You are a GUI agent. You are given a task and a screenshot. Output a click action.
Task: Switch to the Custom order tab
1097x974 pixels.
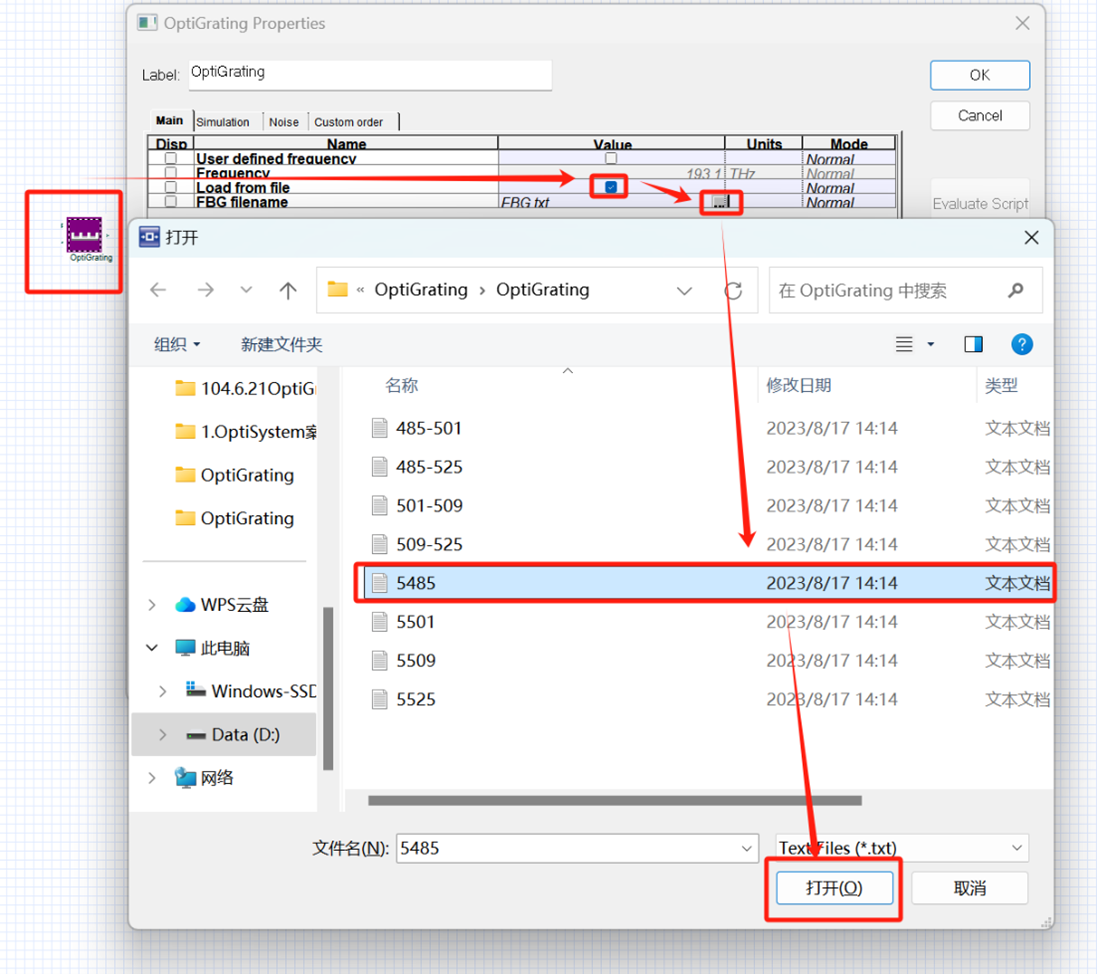348,122
